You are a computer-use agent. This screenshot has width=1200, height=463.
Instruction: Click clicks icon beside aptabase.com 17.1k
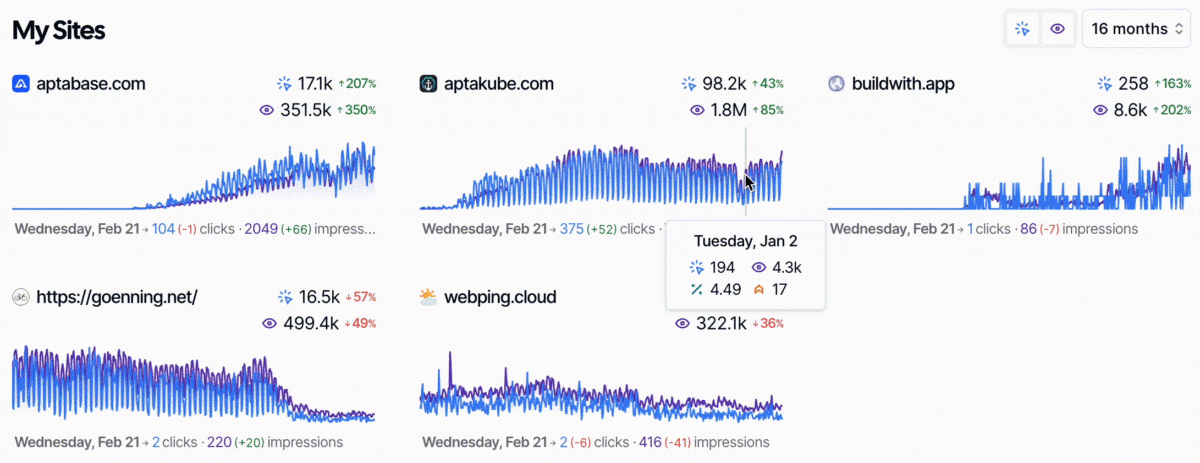285,84
